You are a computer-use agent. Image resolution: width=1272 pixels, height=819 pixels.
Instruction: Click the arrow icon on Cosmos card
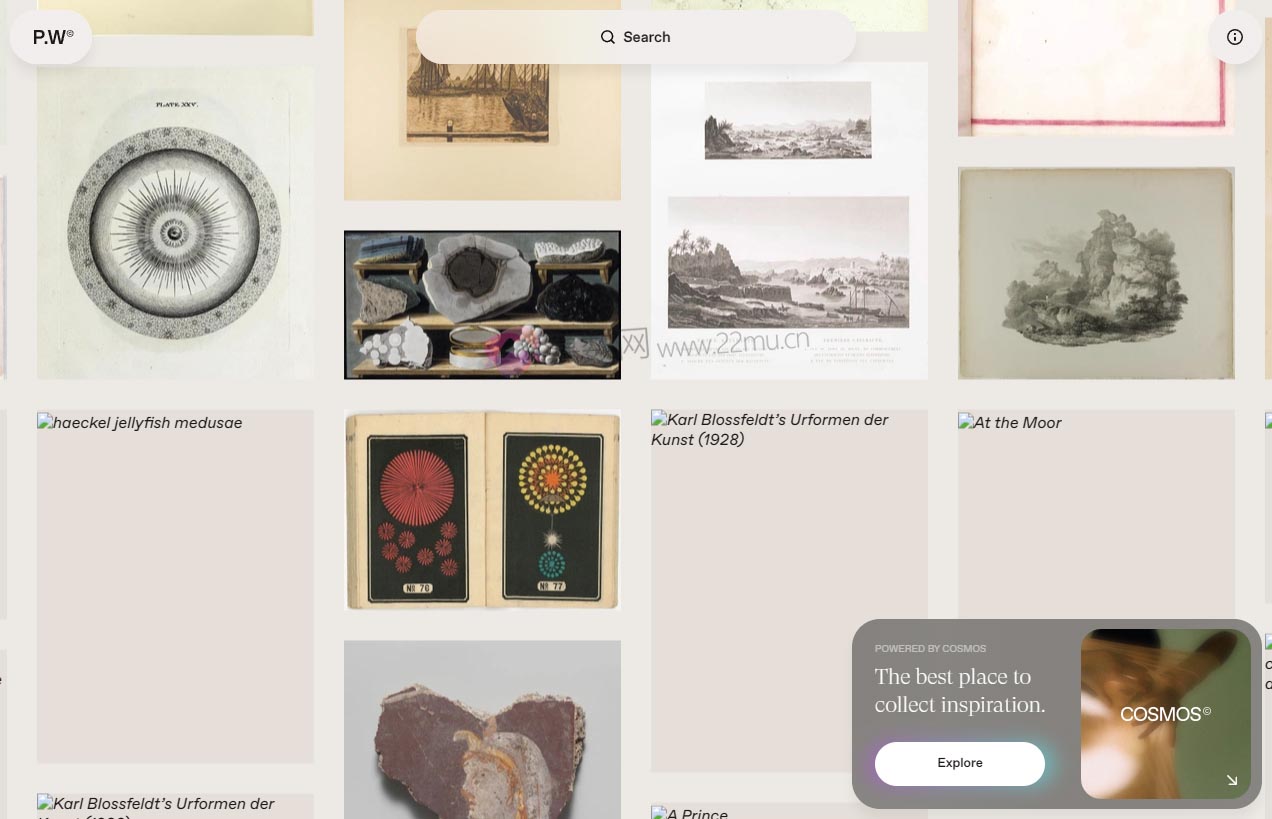click(x=1232, y=780)
